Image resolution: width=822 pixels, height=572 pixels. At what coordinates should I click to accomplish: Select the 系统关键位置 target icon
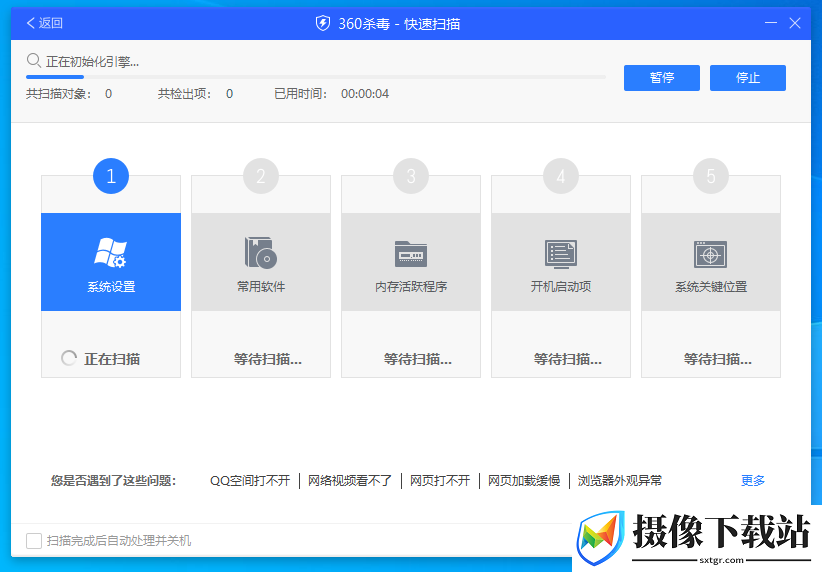[x=710, y=254]
